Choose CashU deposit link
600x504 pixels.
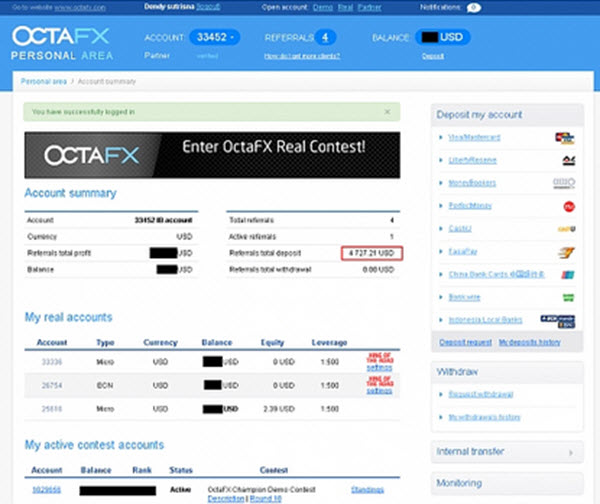click(460, 228)
